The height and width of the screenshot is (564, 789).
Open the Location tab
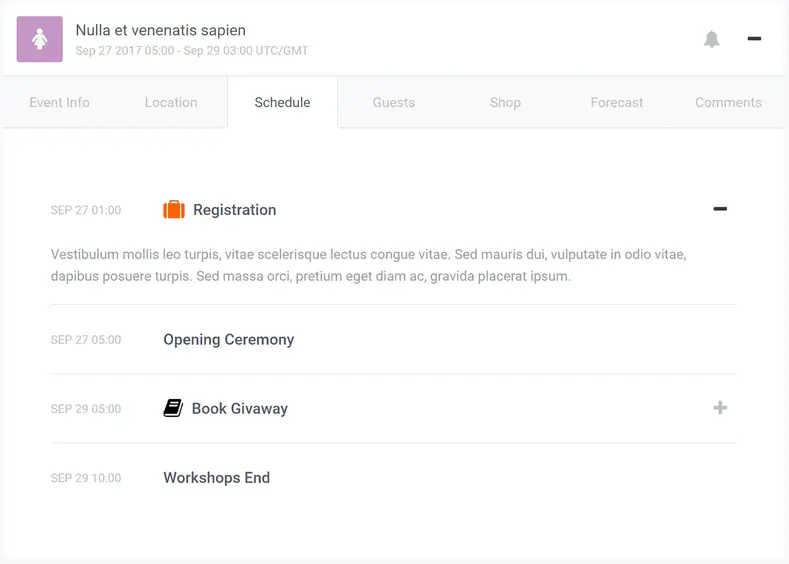pos(171,102)
